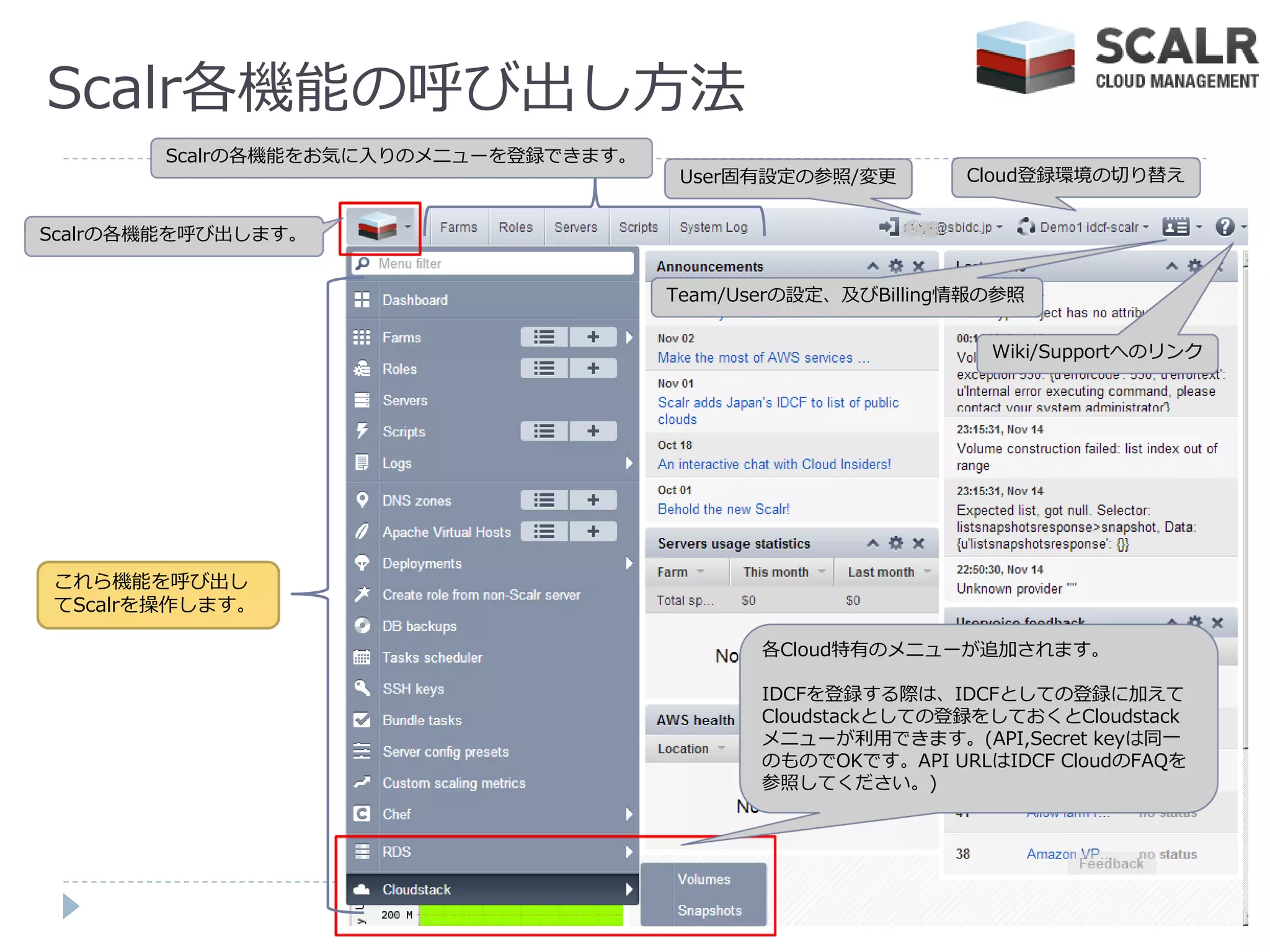Open the Location column dropdown
The image size is (1270, 952).
click(721, 749)
